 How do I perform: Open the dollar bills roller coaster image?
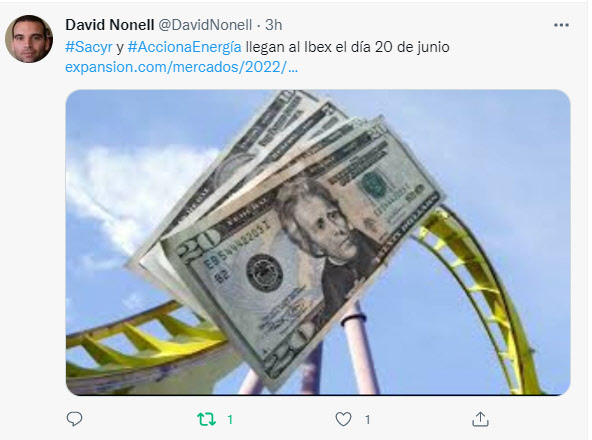(318, 242)
